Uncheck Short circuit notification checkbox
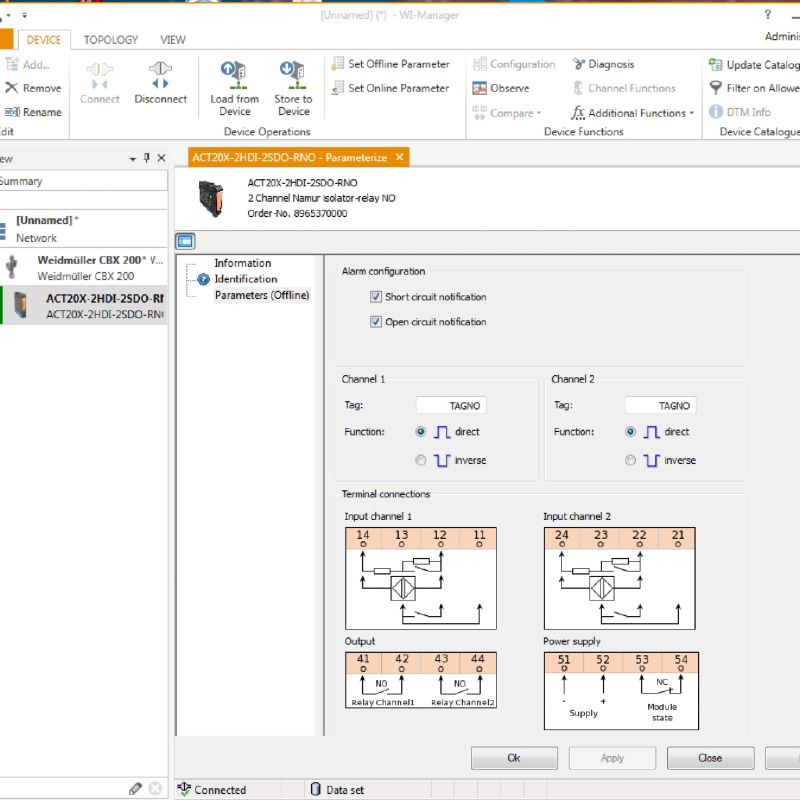 pos(376,297)
